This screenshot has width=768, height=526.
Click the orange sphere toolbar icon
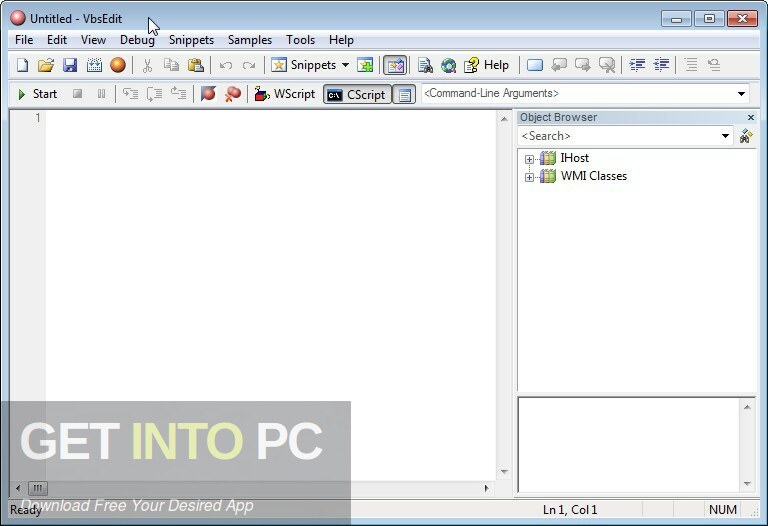[118, 65]
